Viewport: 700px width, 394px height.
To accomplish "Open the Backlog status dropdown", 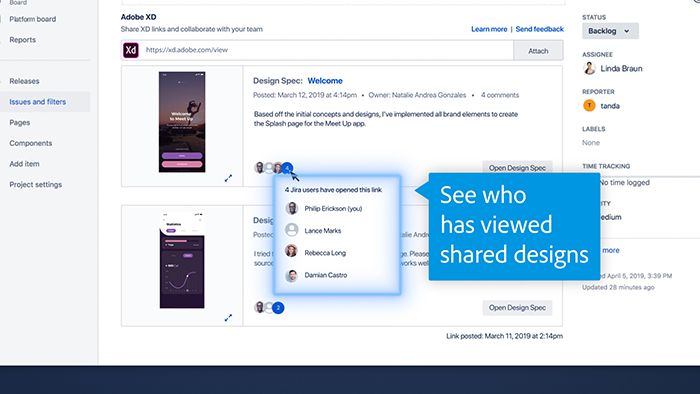I will point(610,31).
